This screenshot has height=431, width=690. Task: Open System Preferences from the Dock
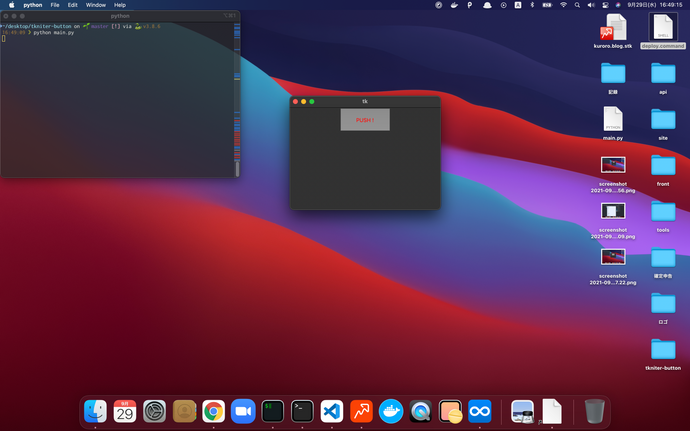154,411
